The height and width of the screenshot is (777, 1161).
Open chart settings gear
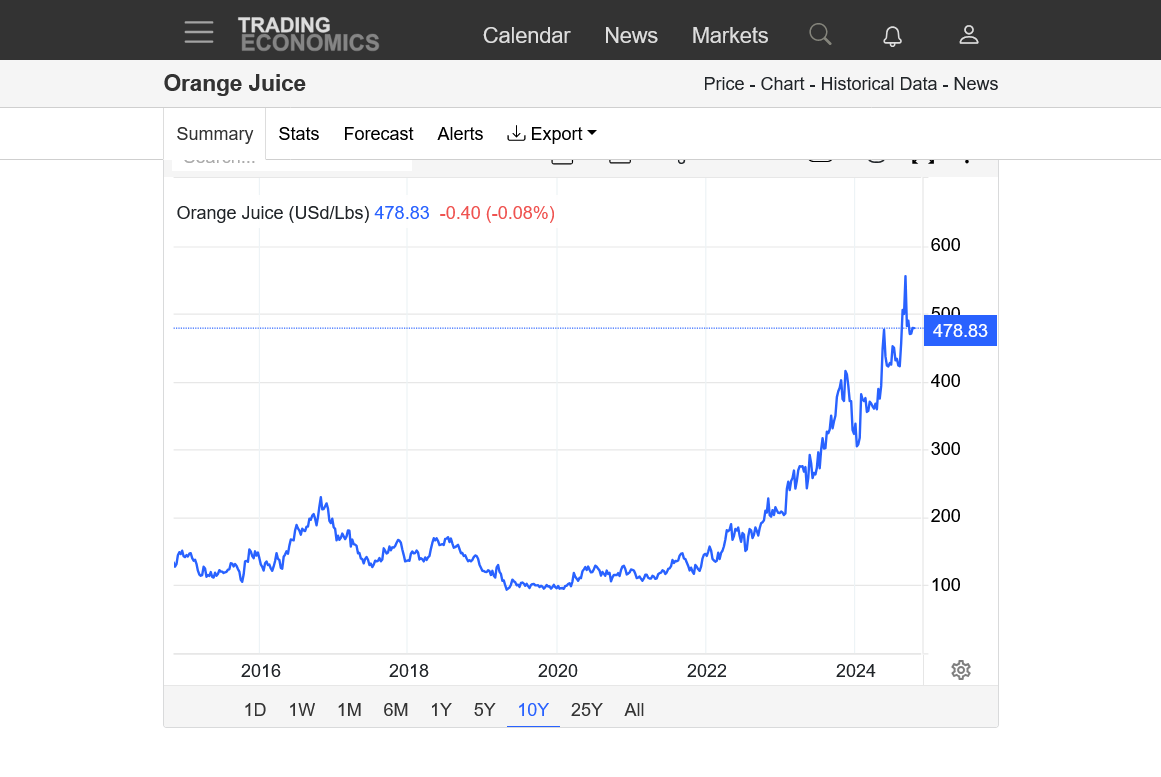click(x=961, y=670)
